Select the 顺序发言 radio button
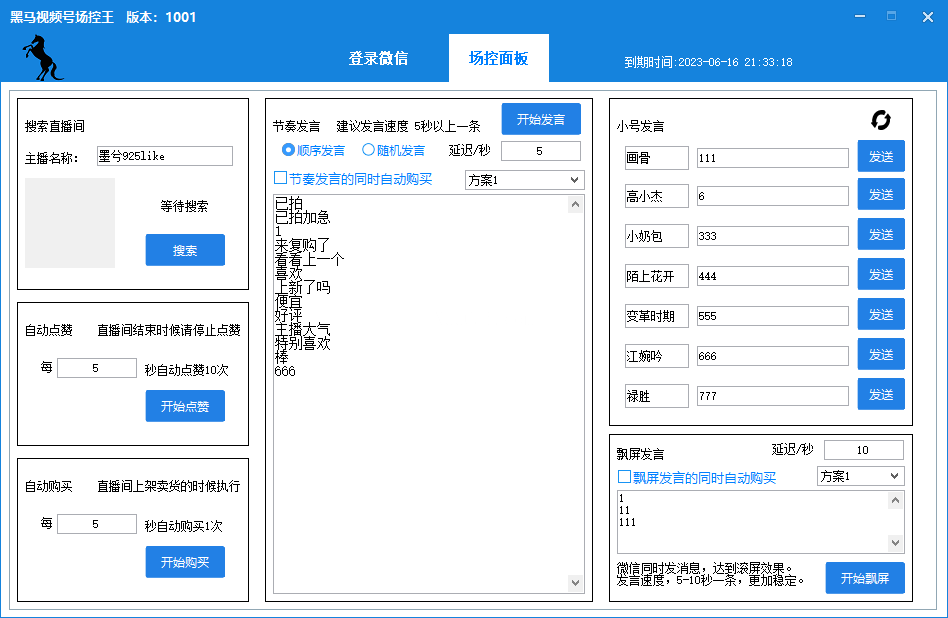This screenshot has width=948, height=618. (289, 150)
